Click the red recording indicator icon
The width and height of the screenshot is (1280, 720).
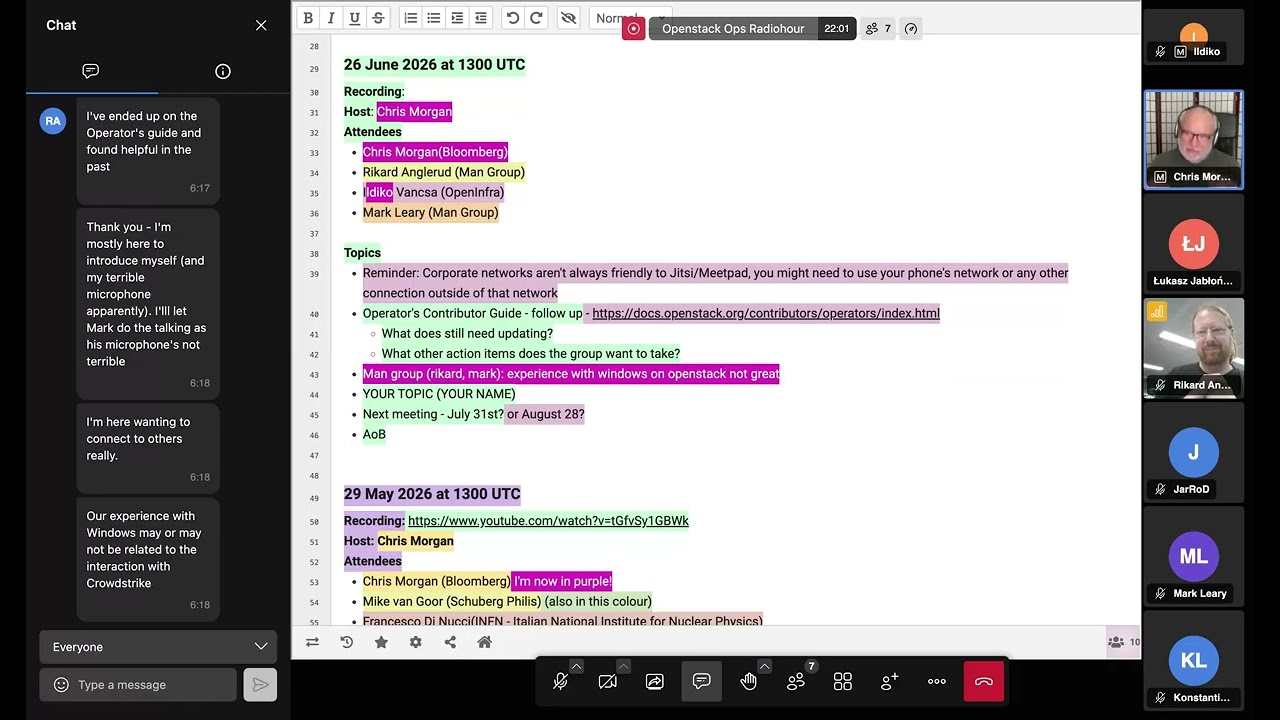click(x=633, y=29)
